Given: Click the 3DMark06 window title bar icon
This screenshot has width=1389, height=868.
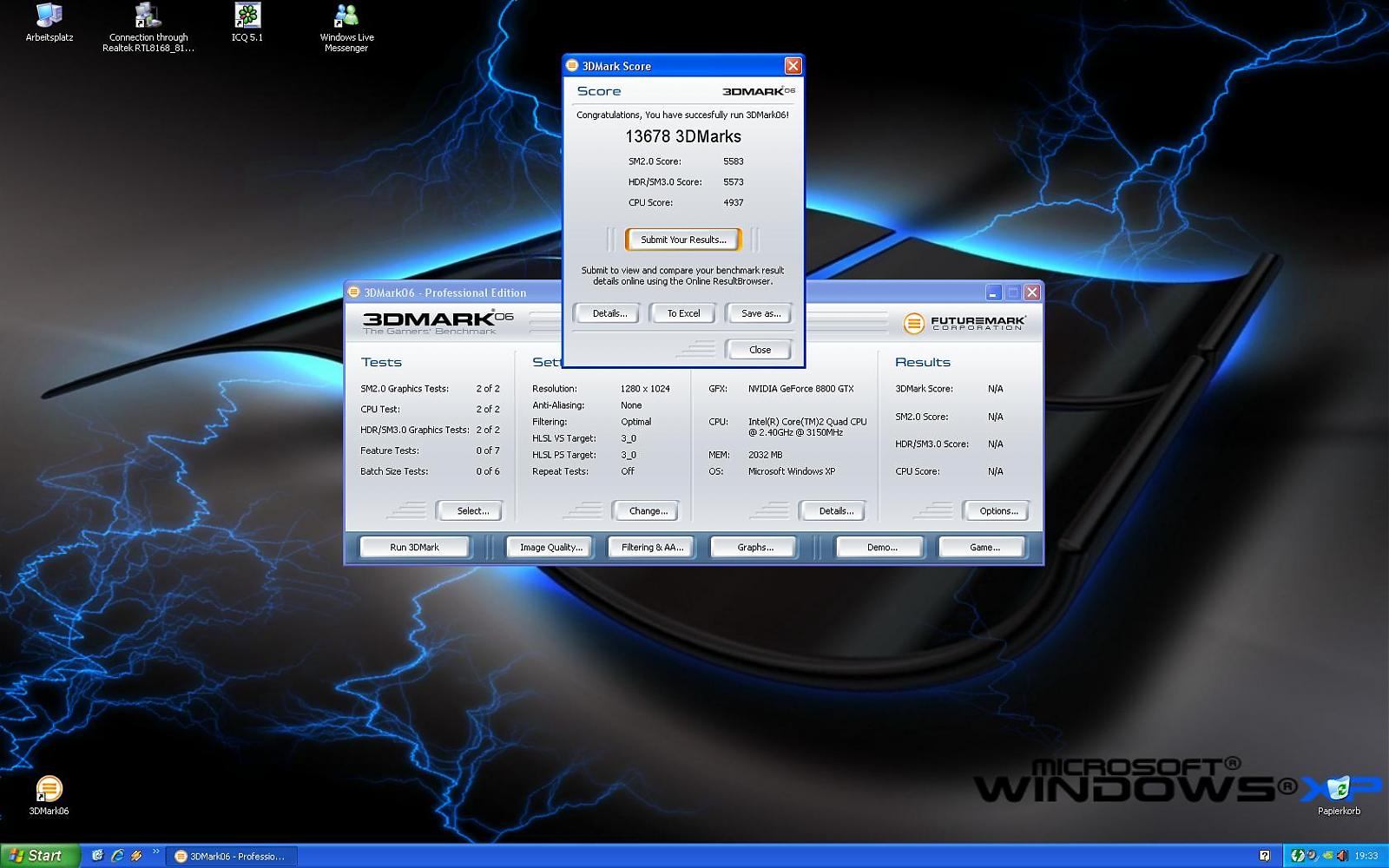Looking at the screenshot, I should [354, 293].
